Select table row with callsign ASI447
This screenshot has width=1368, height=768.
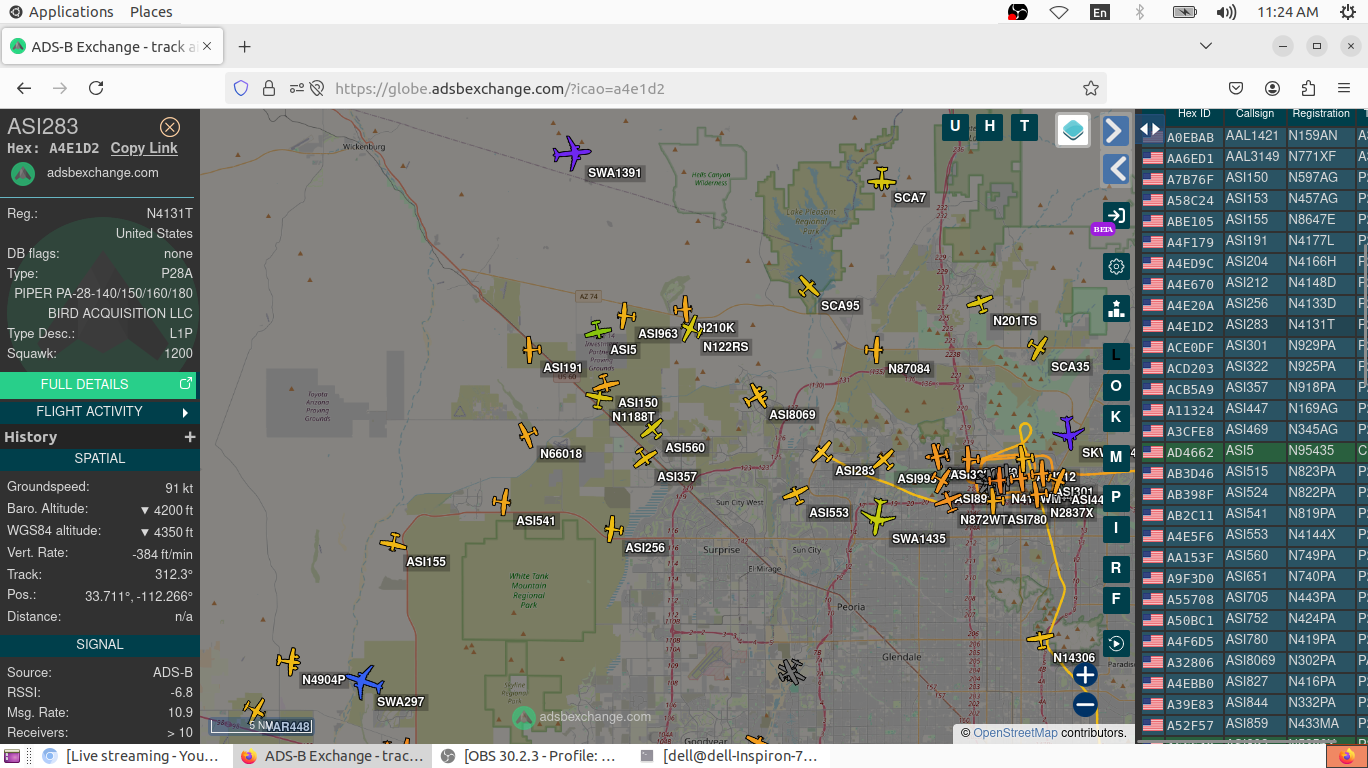pyautogui.click(x=1252, y=409)
